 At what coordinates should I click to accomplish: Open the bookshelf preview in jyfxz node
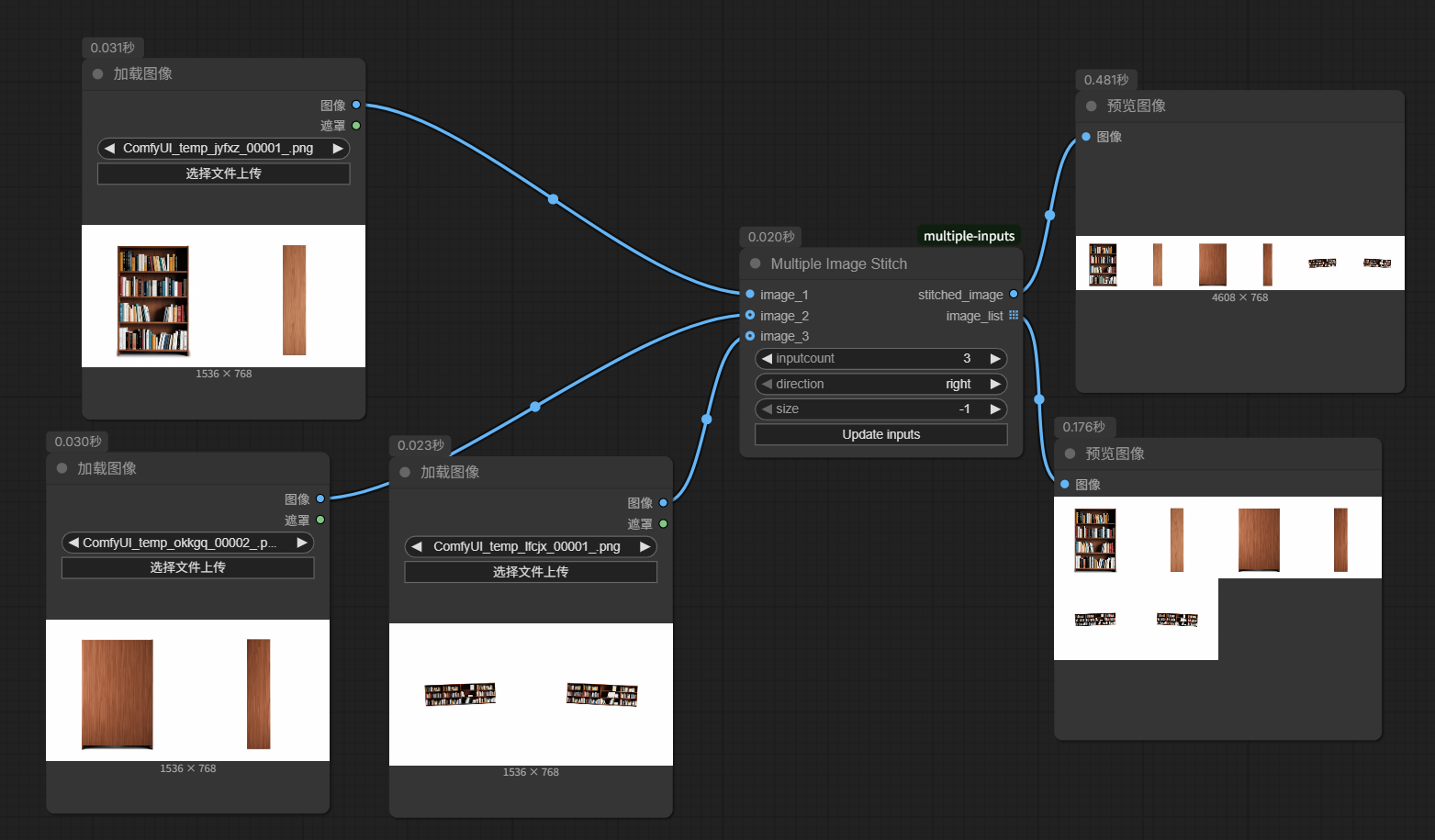pos(223,296)
